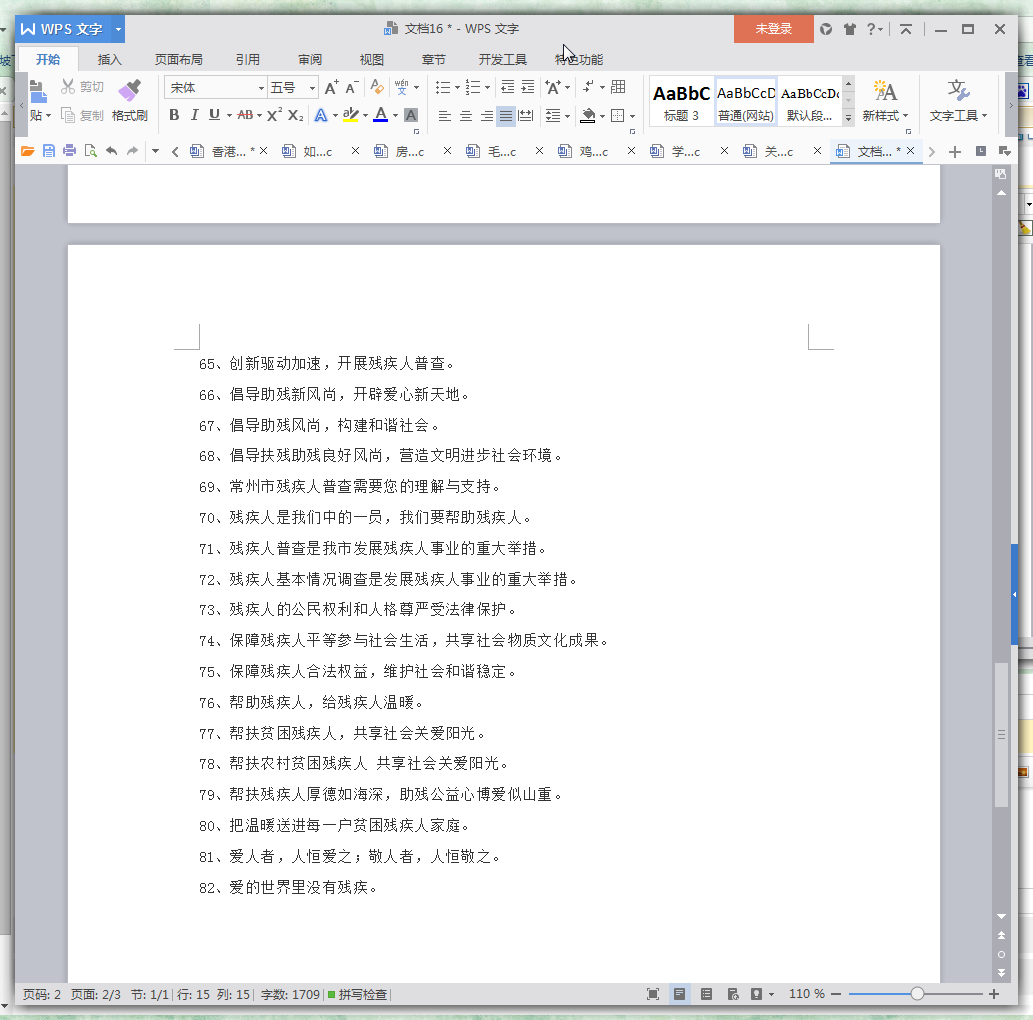The width and height of the screenshot is (1033, 1020).
Task: Open the 插入 ribbon tab
Action: (109, 59)
